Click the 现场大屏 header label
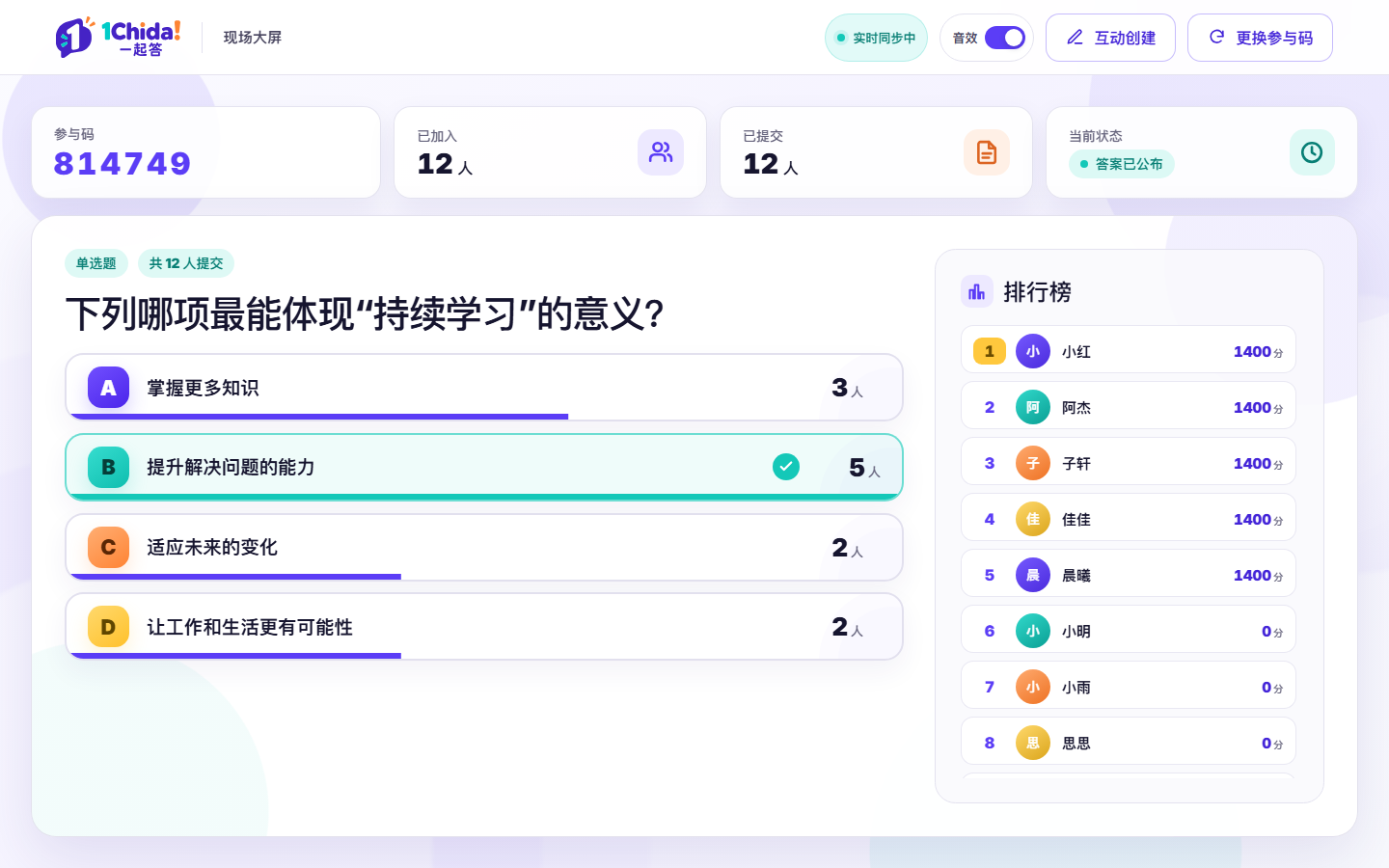The image size is (1389, 868). (x=253, y=38)
